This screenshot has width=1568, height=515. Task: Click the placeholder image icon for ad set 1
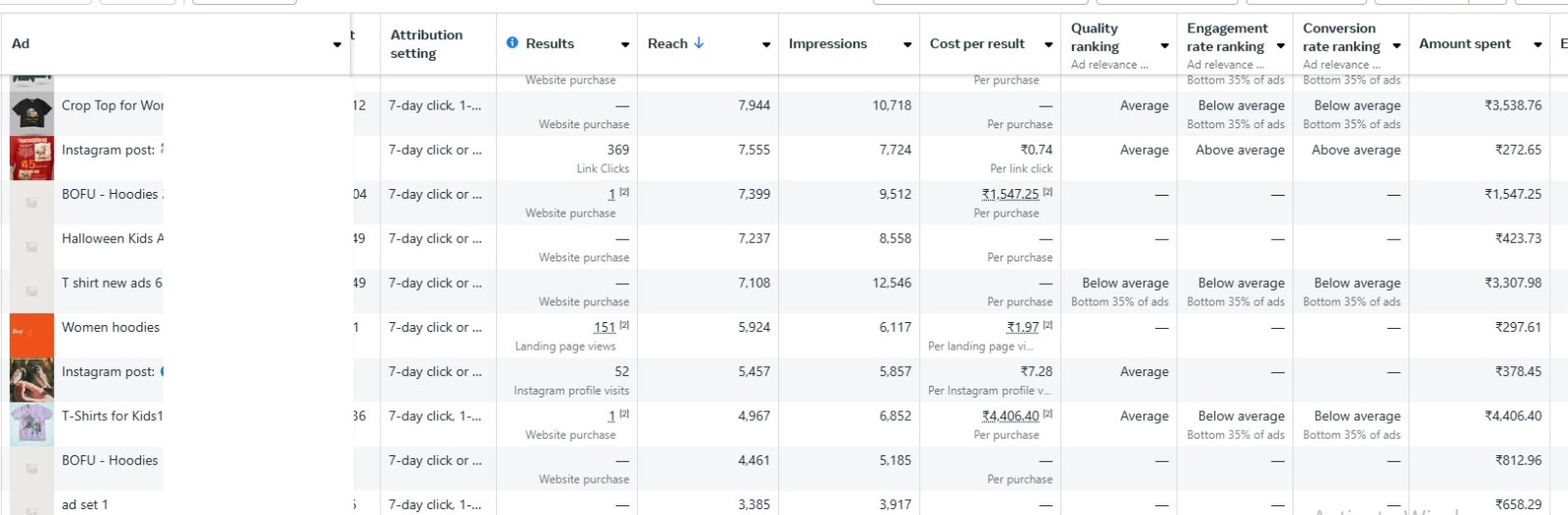point(31,507)
